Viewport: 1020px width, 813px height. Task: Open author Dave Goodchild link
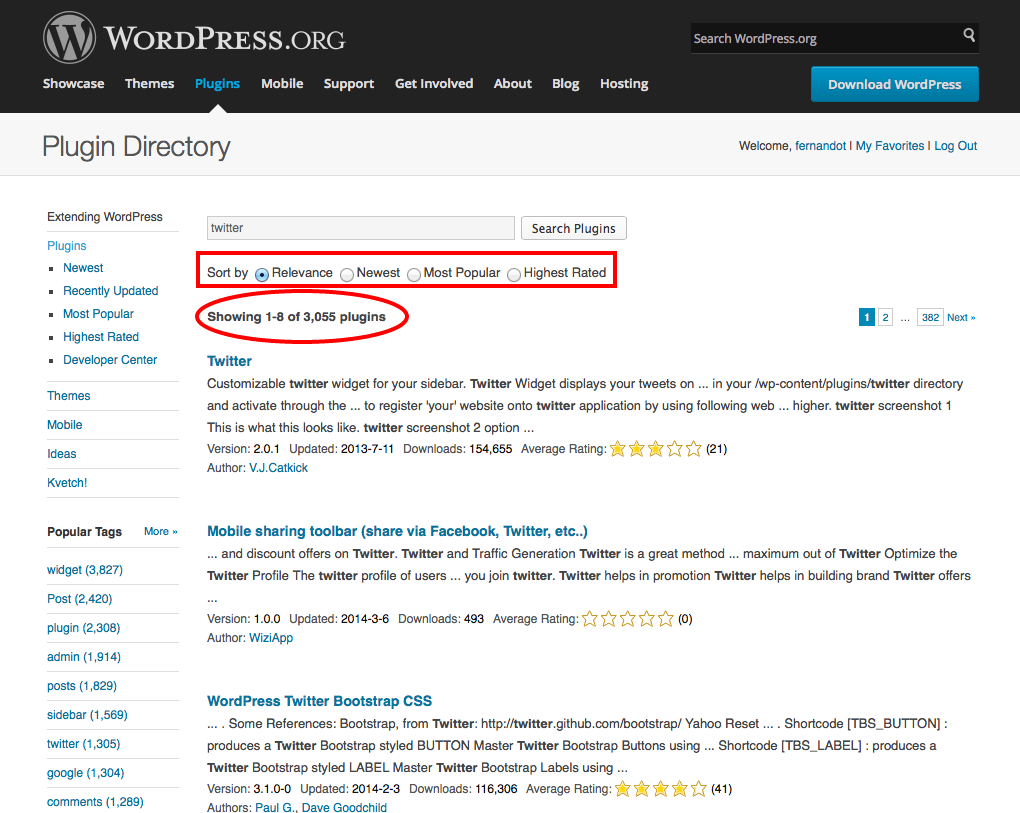(344, 807)
